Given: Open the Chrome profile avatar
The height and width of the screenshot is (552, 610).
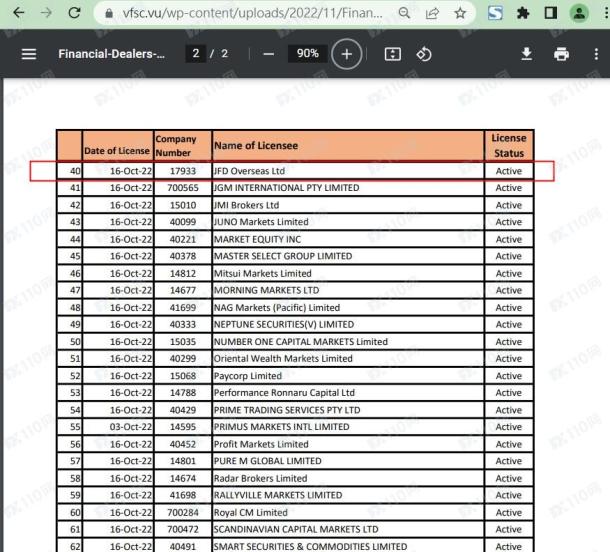Looking at the screenshot, I should [x=579, y=13].
